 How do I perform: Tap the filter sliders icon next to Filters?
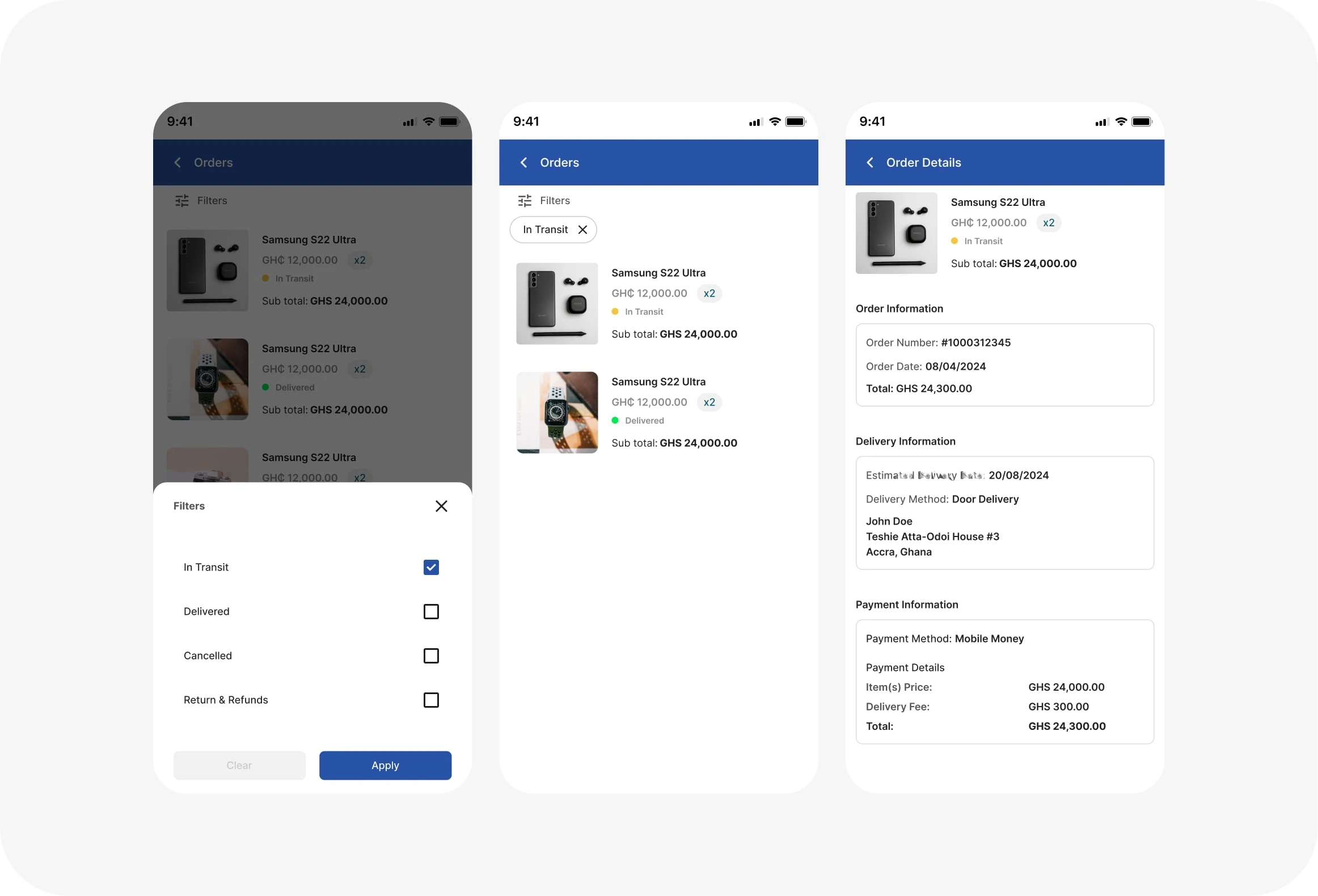point(524,200)
